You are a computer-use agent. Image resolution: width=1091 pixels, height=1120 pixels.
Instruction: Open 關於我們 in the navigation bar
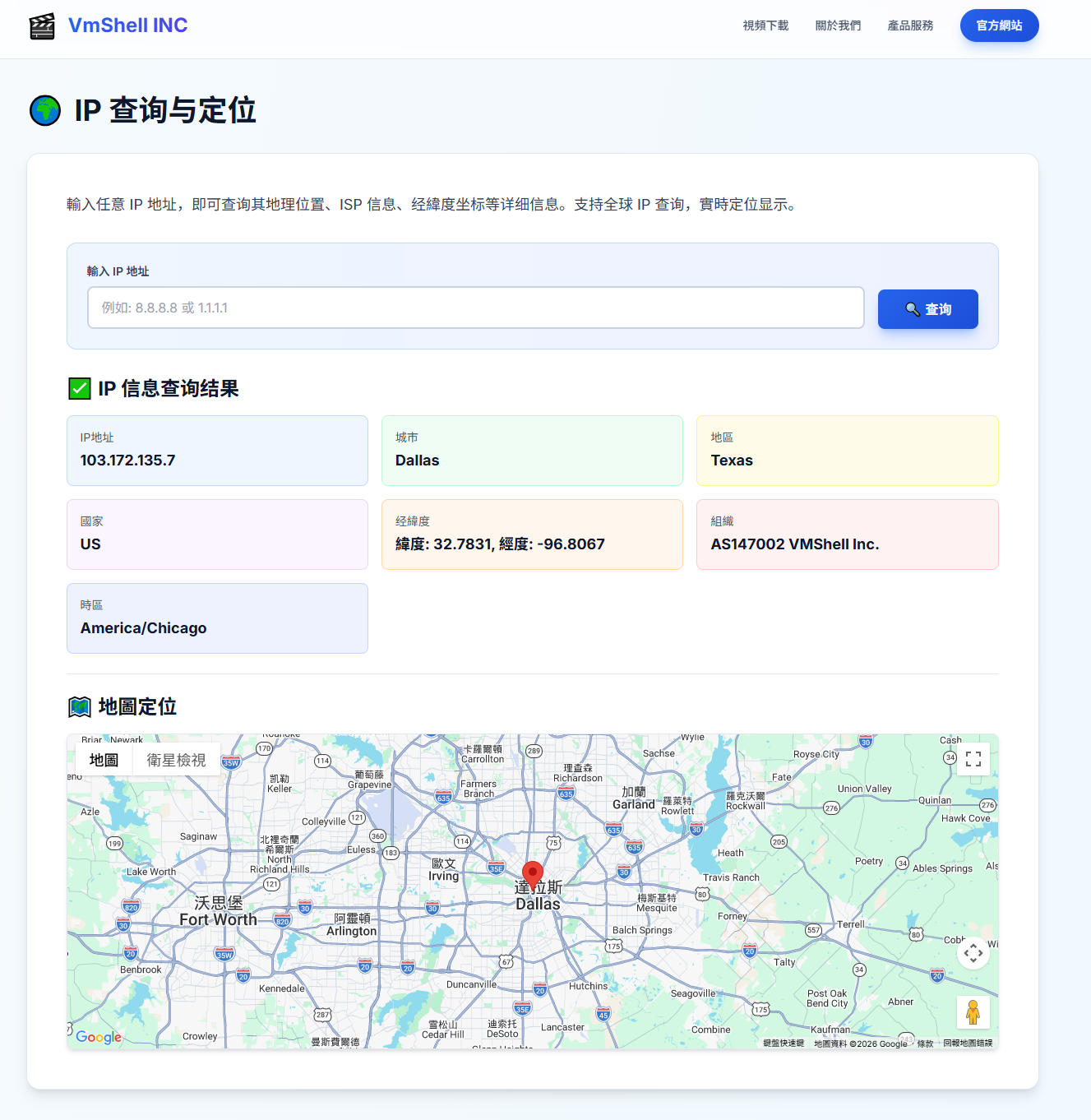(838, 25)
